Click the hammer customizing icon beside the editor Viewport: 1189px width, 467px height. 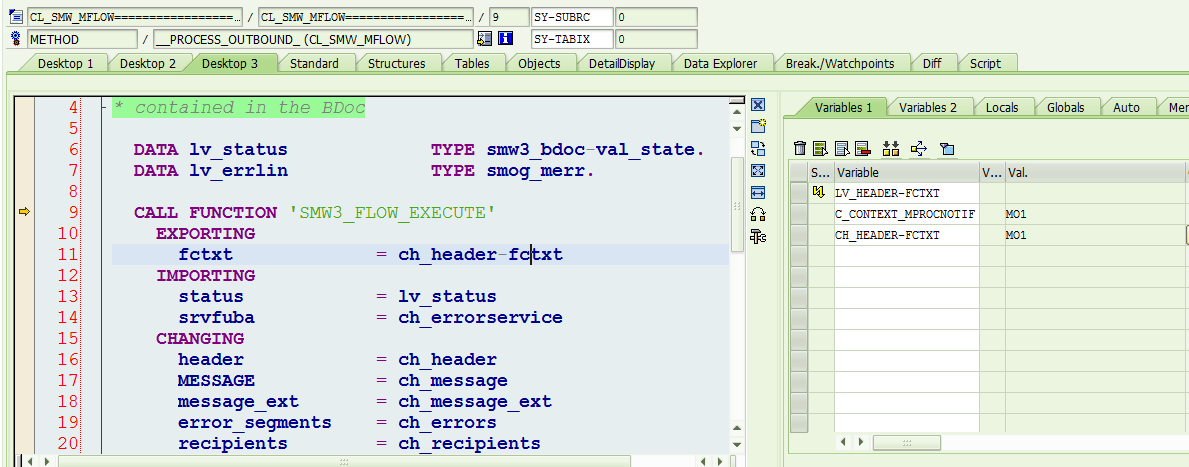758,237
